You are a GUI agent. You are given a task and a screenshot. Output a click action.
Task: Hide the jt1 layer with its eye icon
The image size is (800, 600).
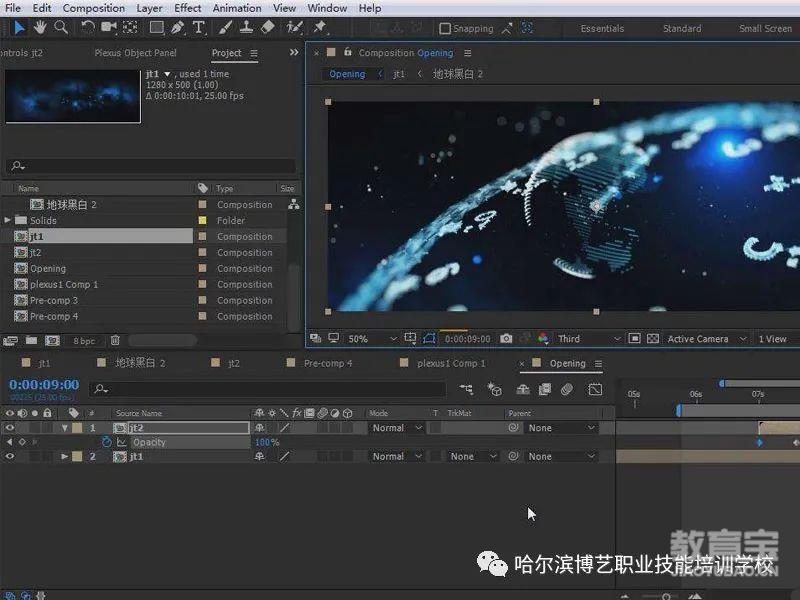click(x=10, y=457)
